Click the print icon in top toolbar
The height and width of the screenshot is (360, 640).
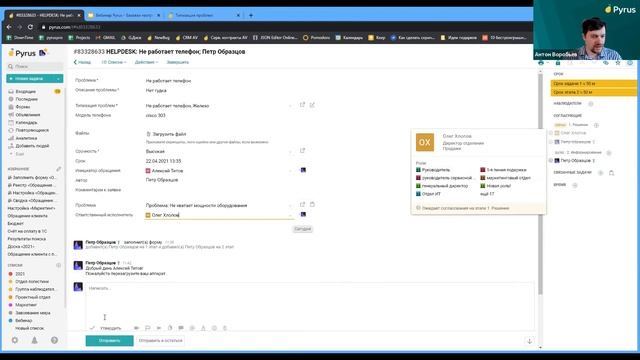[x=541, y=63]
